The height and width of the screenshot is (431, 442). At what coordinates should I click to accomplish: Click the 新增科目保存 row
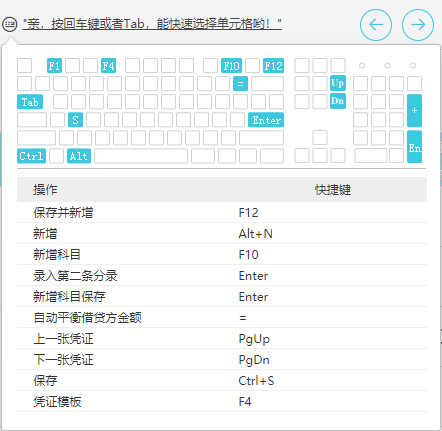point(222,296)
